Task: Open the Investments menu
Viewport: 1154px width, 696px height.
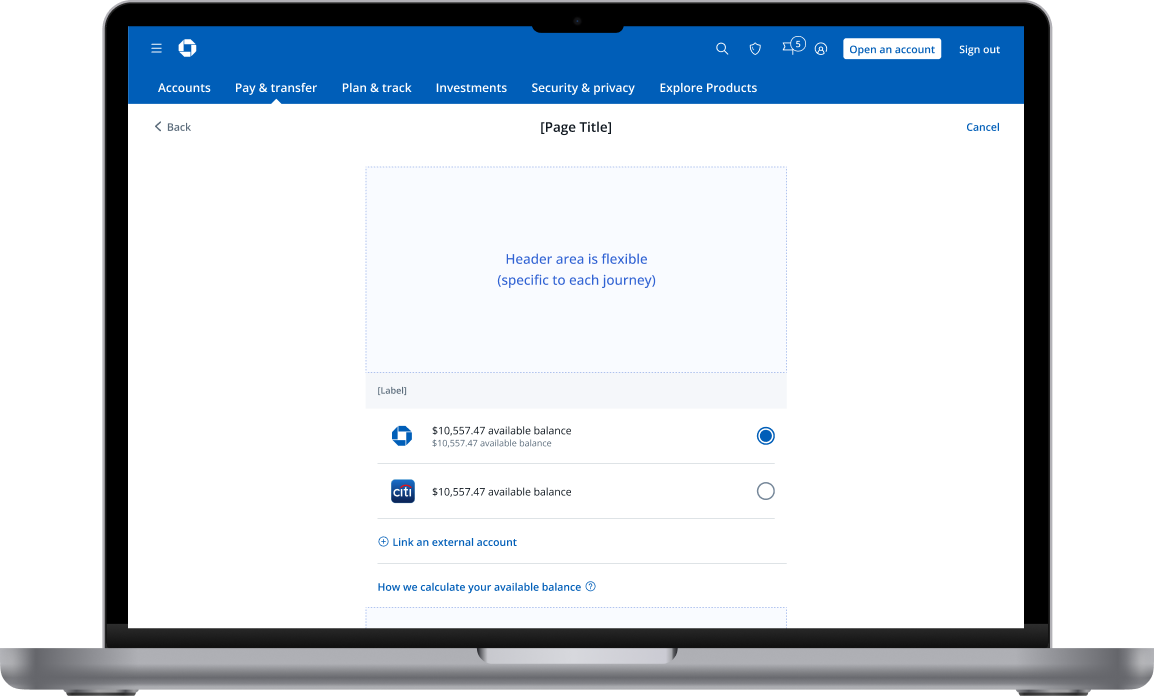Action: [x=471, y=88]
